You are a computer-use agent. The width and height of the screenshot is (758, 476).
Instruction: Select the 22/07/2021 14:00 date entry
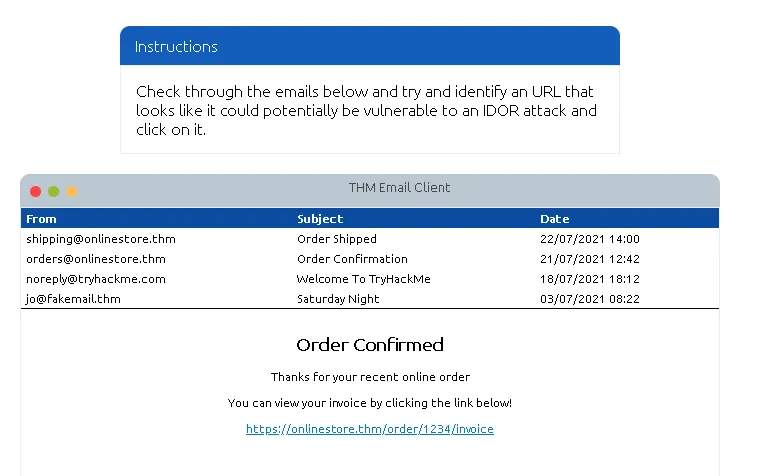[590, 239]
